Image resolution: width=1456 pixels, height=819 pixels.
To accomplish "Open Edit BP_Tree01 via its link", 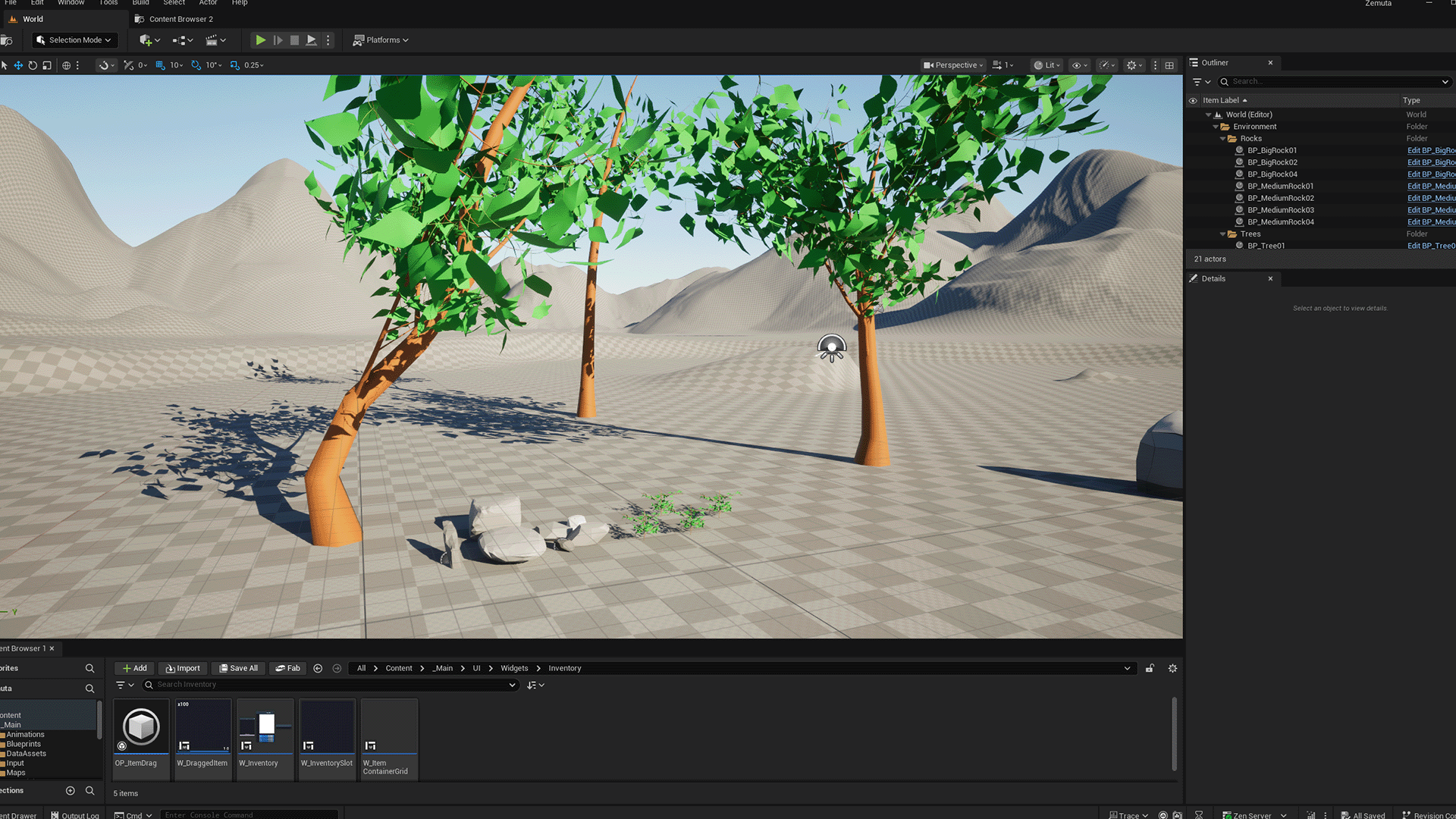I will [x=1430, y=246].
